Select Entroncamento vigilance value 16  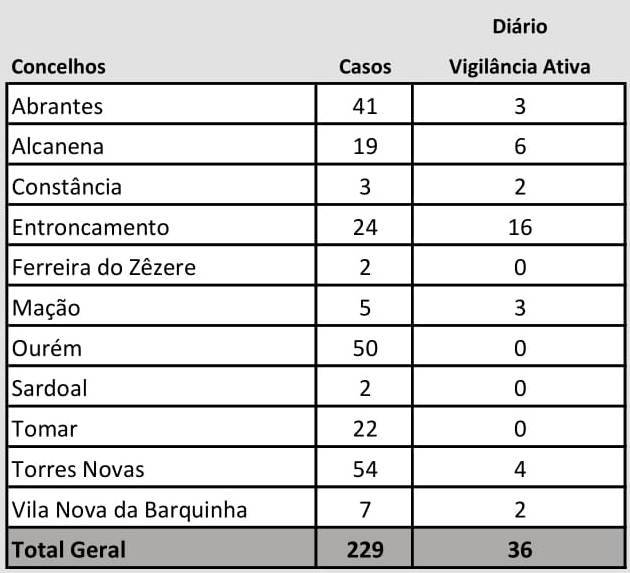pos(520,227)
